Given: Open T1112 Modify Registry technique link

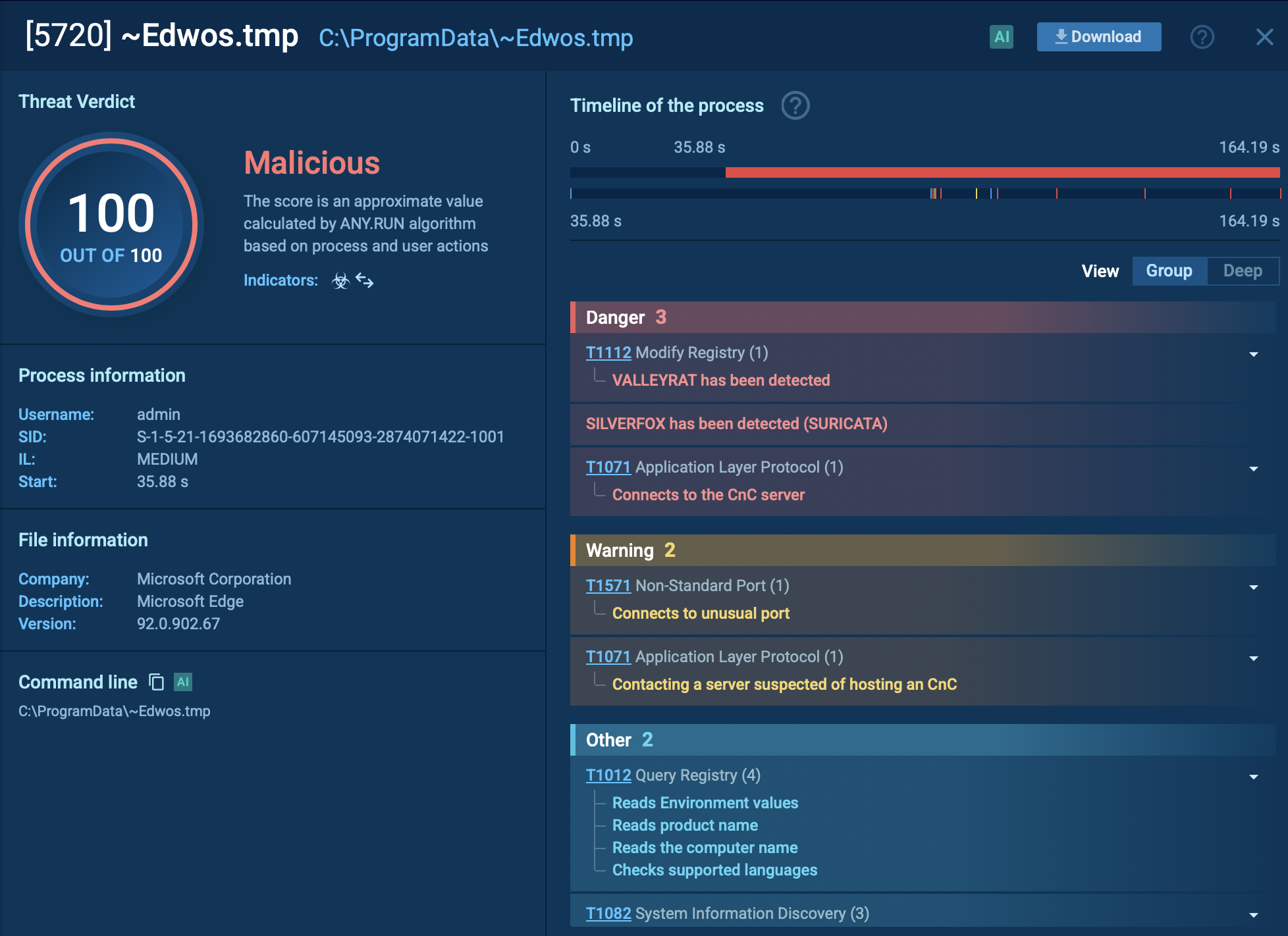Looking at the screenshot, I should pyautogui.click(x=608, y=353).
